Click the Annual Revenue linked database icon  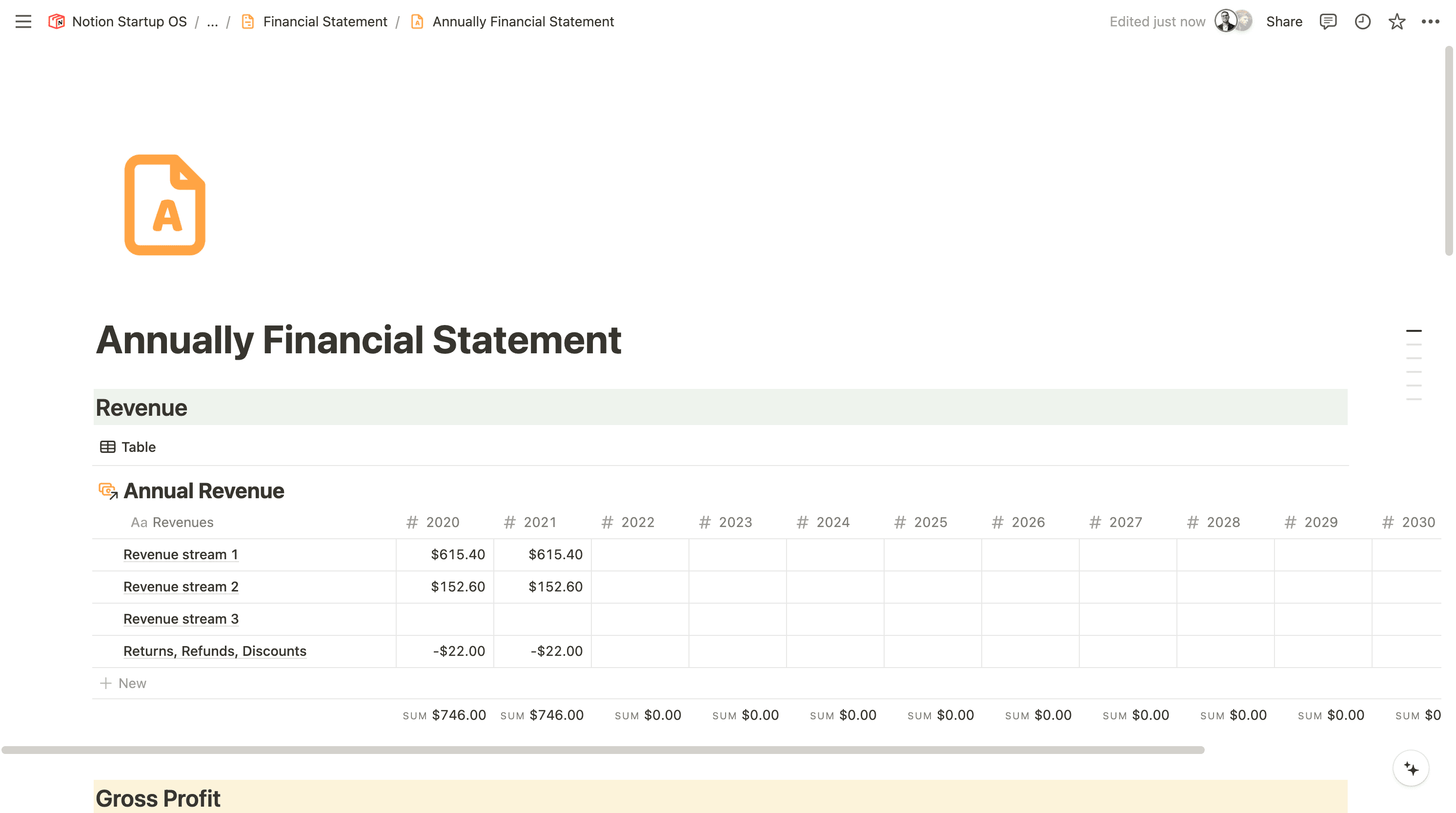pos(108,491)
